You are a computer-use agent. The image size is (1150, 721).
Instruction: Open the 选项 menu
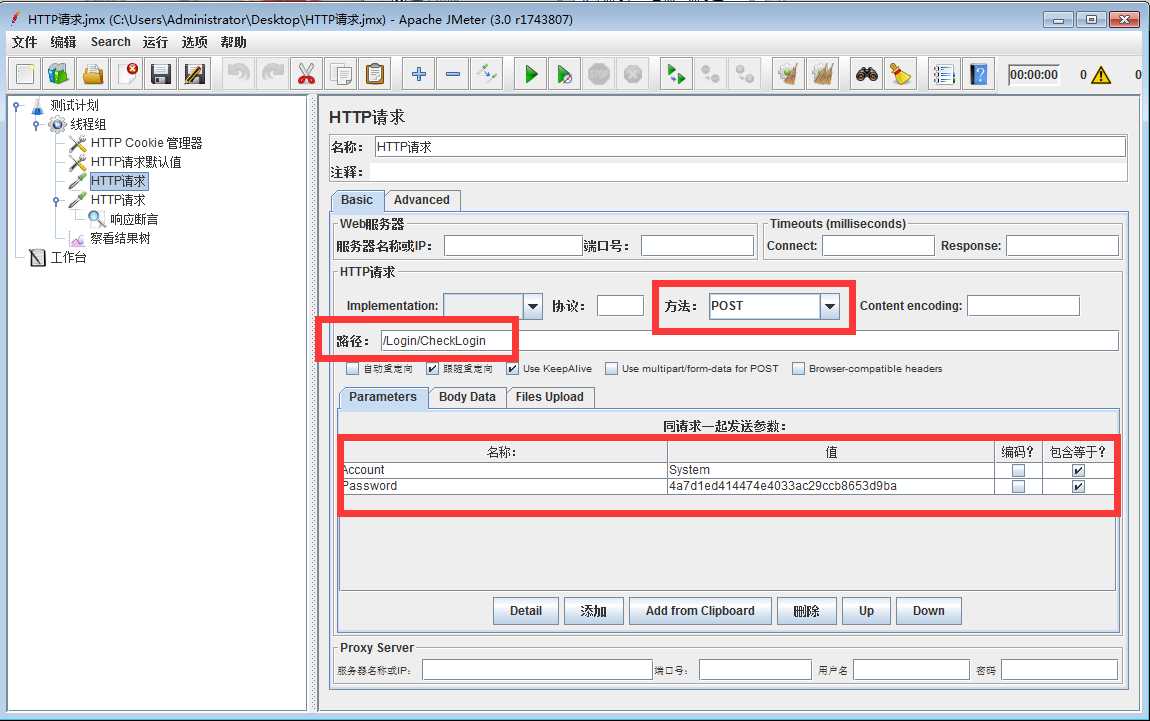[194, 42]
